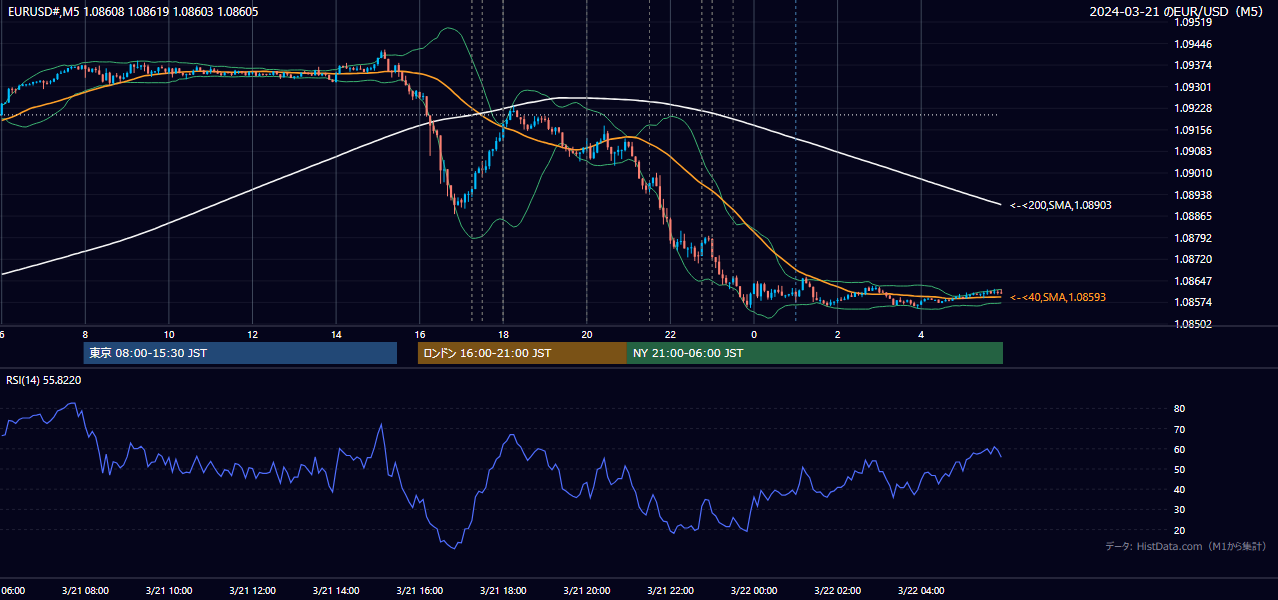The width and height of the screenshot is (1278, 600).
Task: Click the 40,SMA,1.08593 indicator label
Action: pyautogui.click(x=1057, y=297)
